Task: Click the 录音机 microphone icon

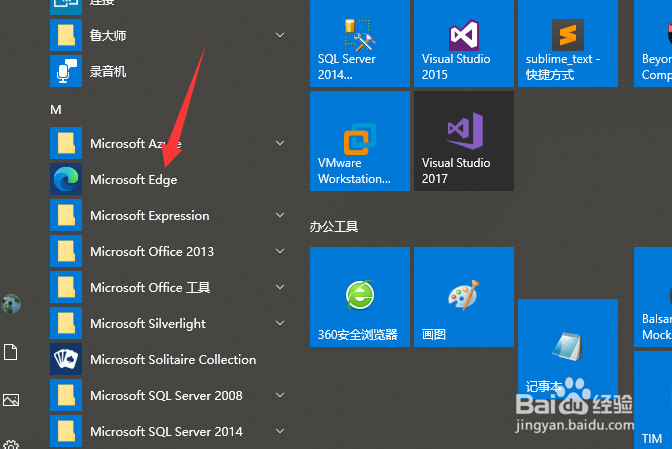Action: pyautogui.click(x=66, y=71)
